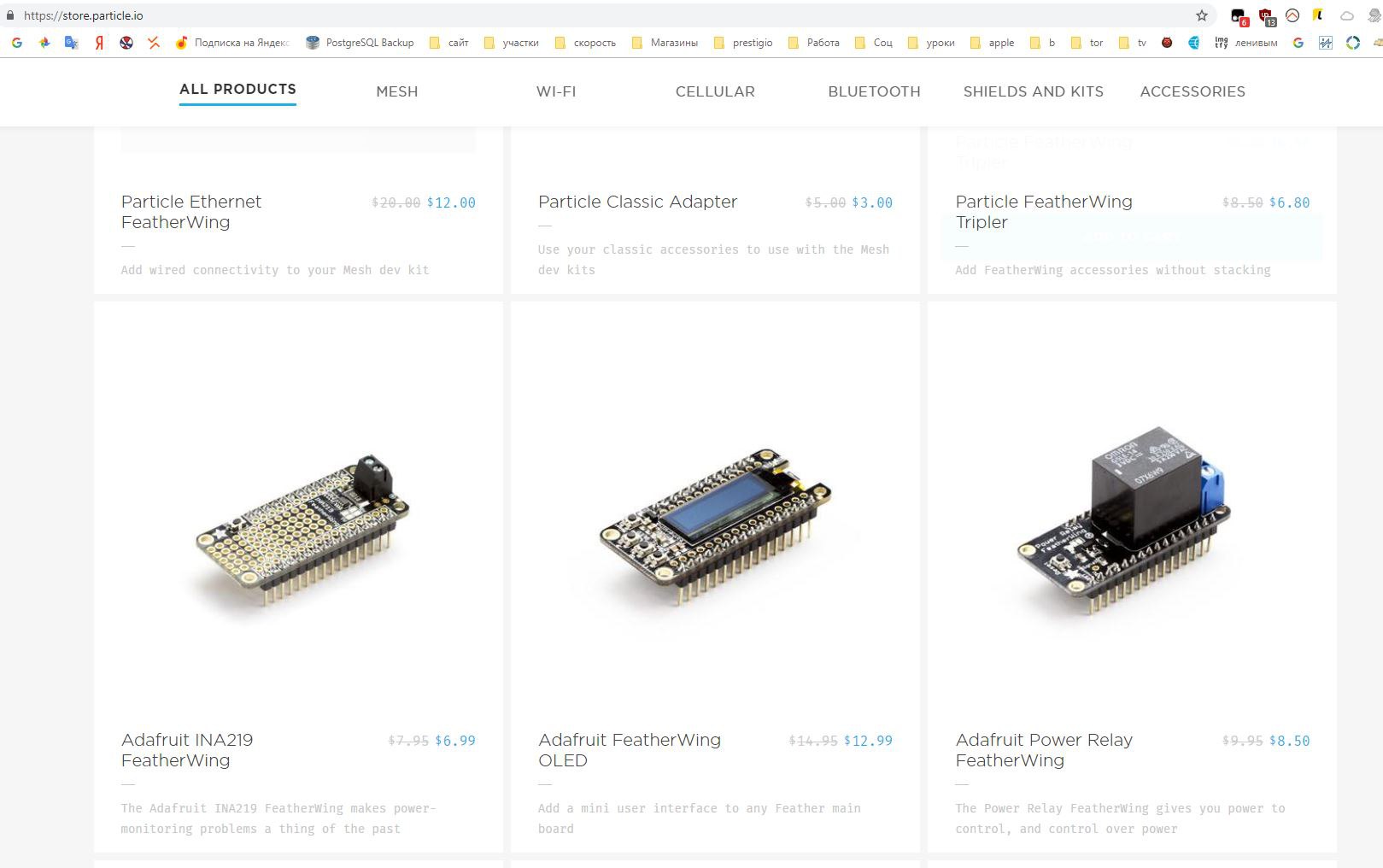Open the Yandex red Я bookmark
This screenshot has height=868, width=1383.
pos(99,42)
